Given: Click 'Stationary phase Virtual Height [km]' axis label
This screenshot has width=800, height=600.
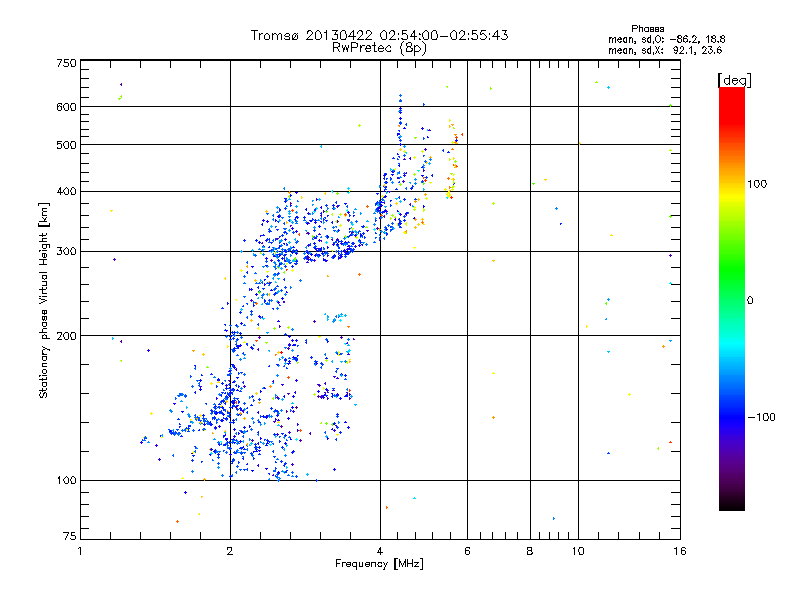Looking at the screenshot, I should [44, 300].
